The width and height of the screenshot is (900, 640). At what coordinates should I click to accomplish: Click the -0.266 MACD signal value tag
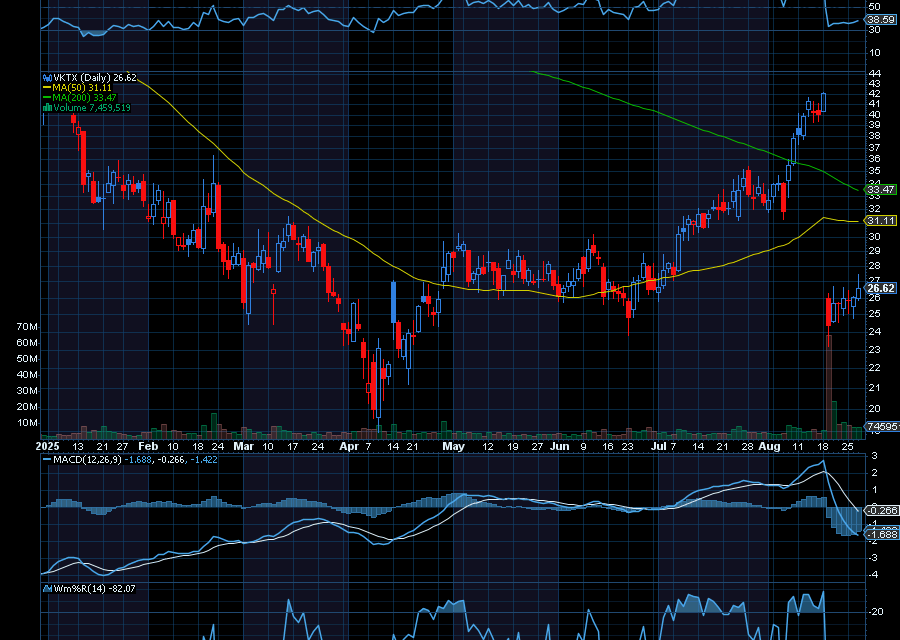[x=882, y=510]
